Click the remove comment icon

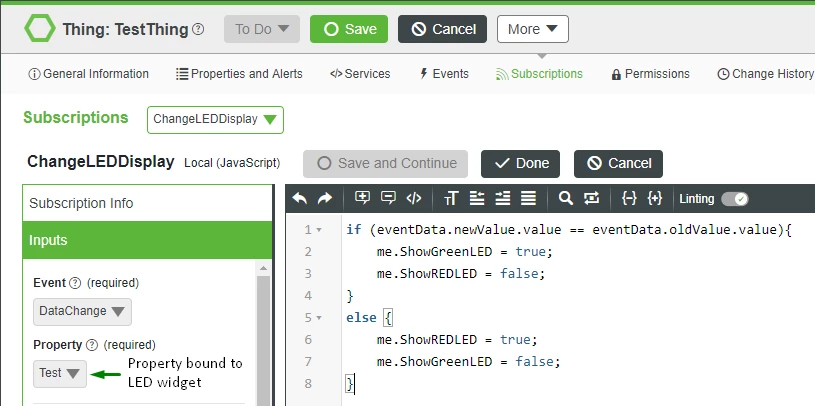(388, 198)
